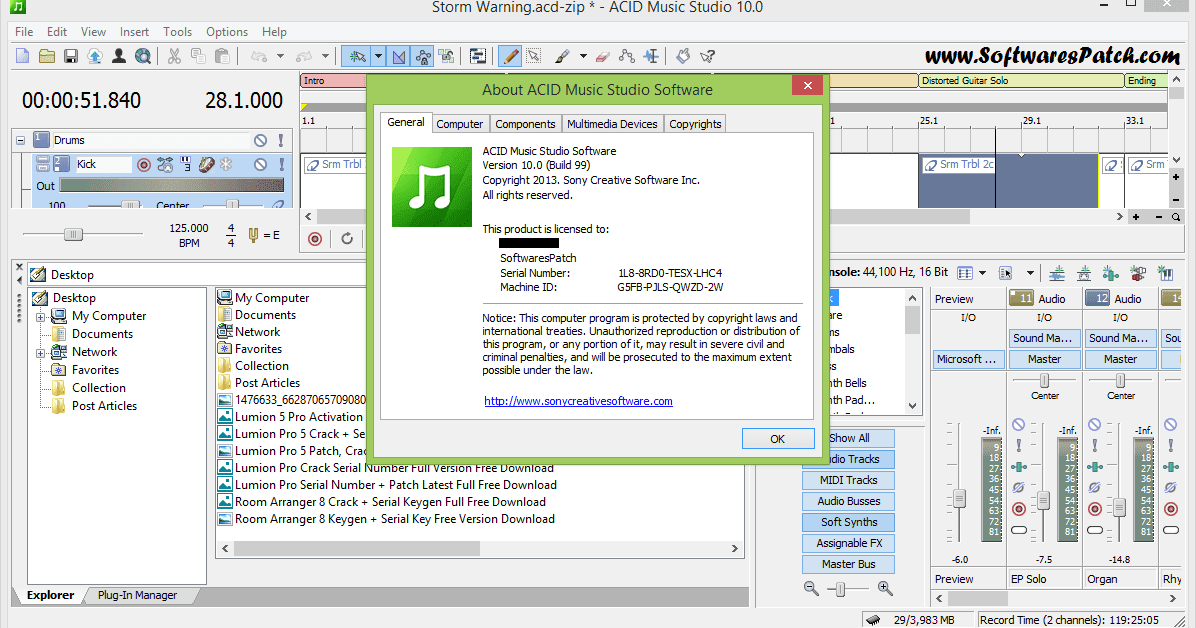Open the sonycreativesoftware.com link
1196x628 pixels.
[578, 401]
